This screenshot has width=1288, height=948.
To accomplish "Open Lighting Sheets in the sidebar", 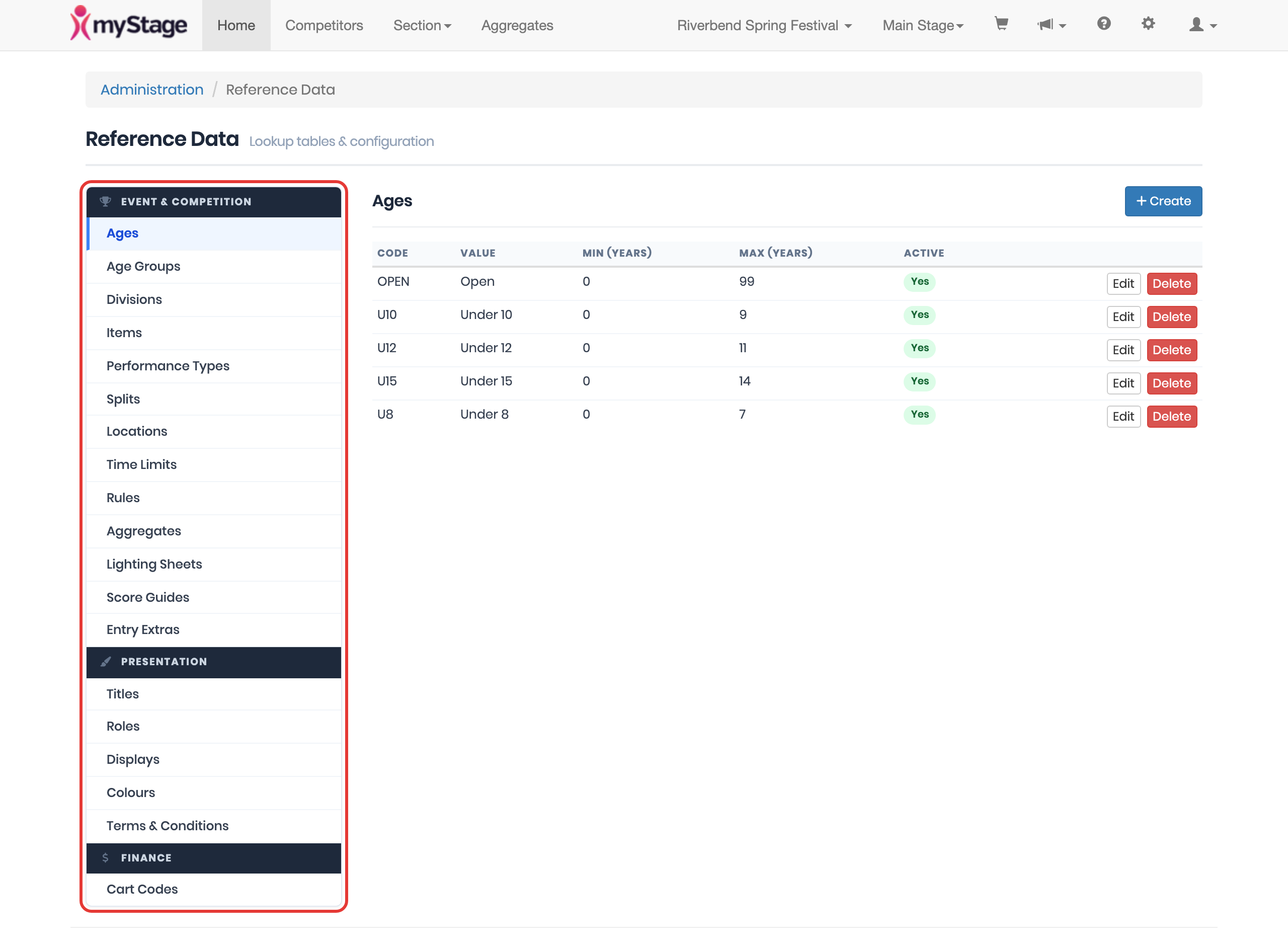I will [213, 565].
